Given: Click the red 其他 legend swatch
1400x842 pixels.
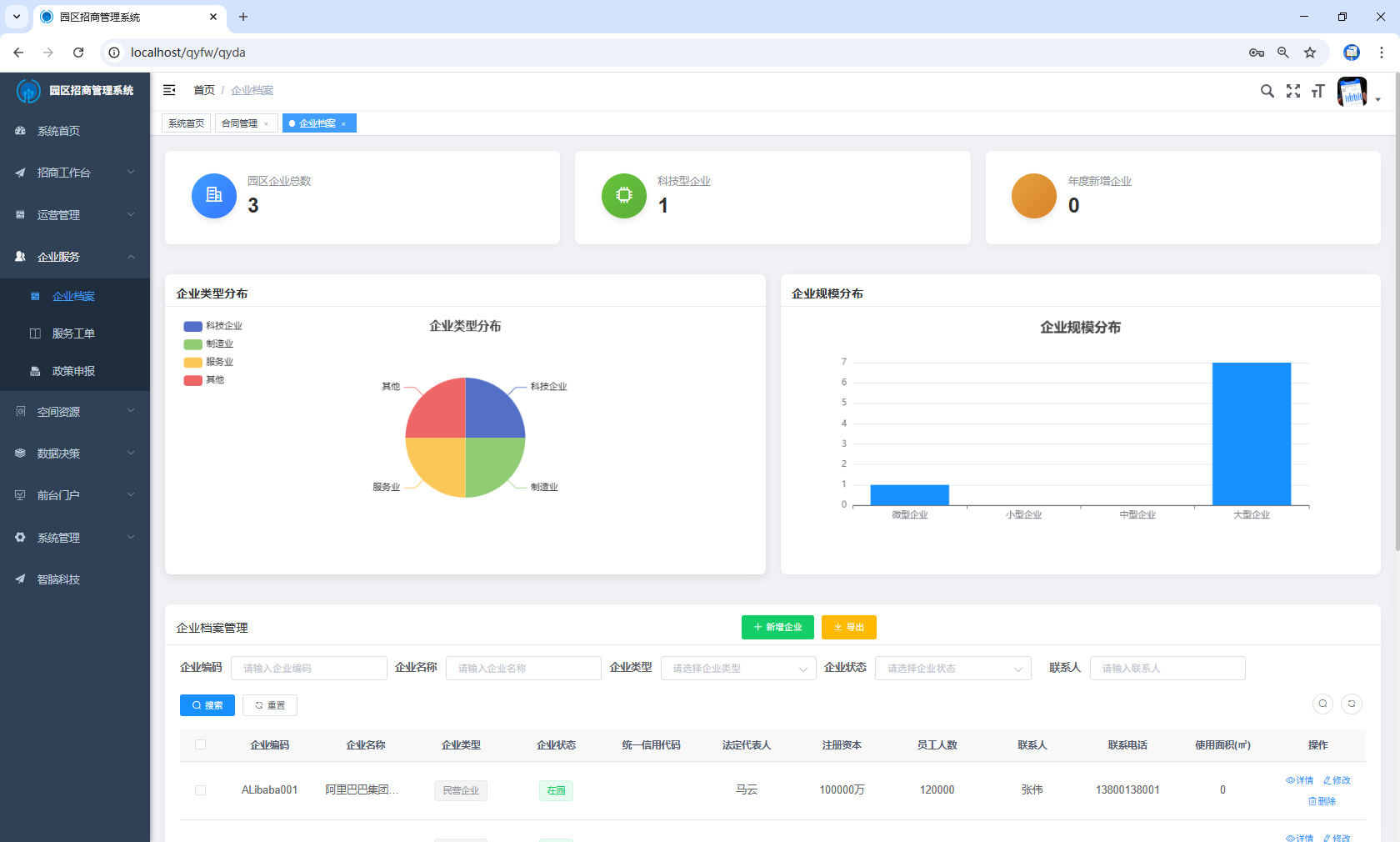Looking at the screenshot, I should [x=193, y=380].
